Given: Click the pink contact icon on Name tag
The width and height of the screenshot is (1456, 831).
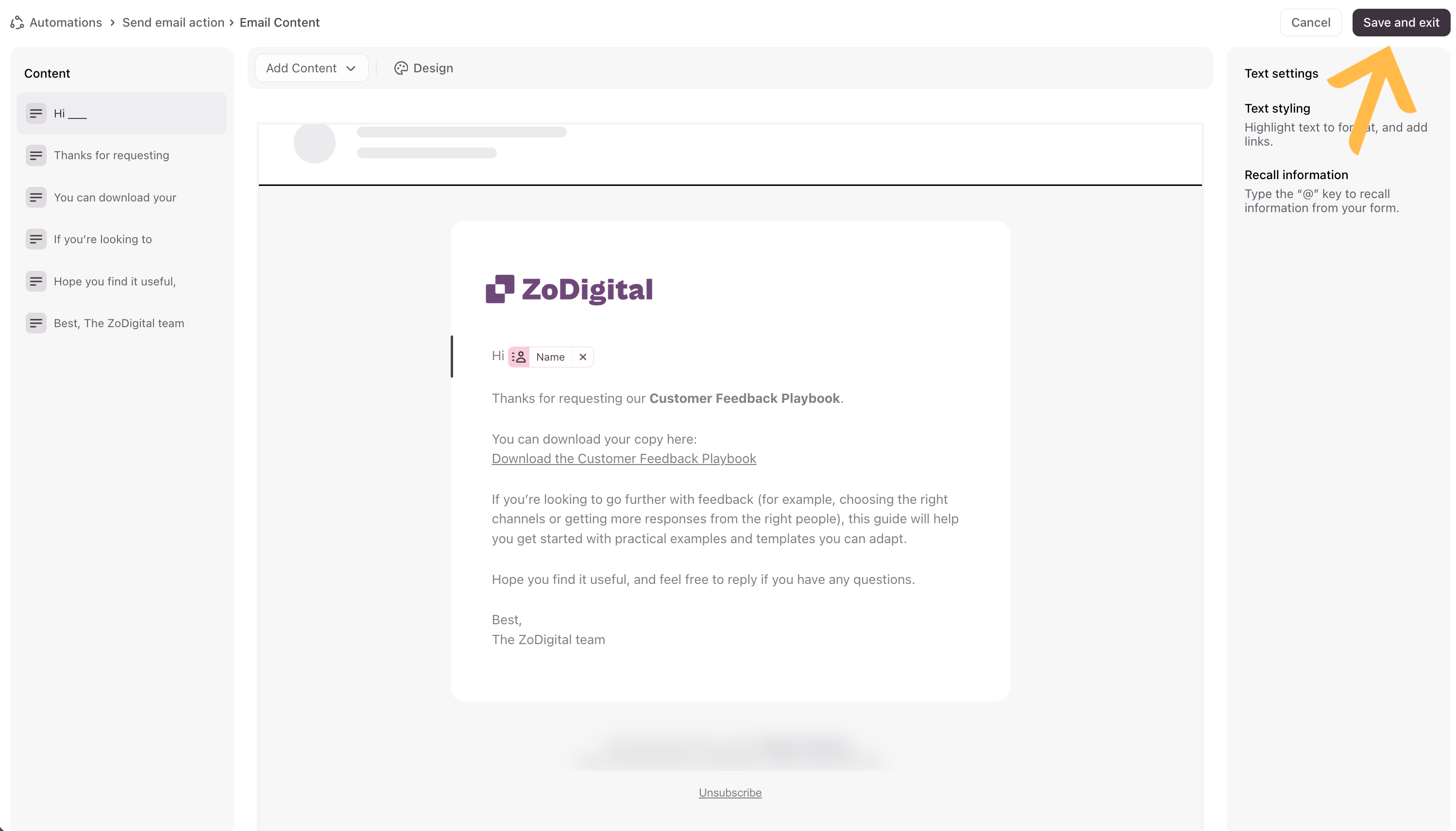Looking at the screenshot, I should (519, 357).
